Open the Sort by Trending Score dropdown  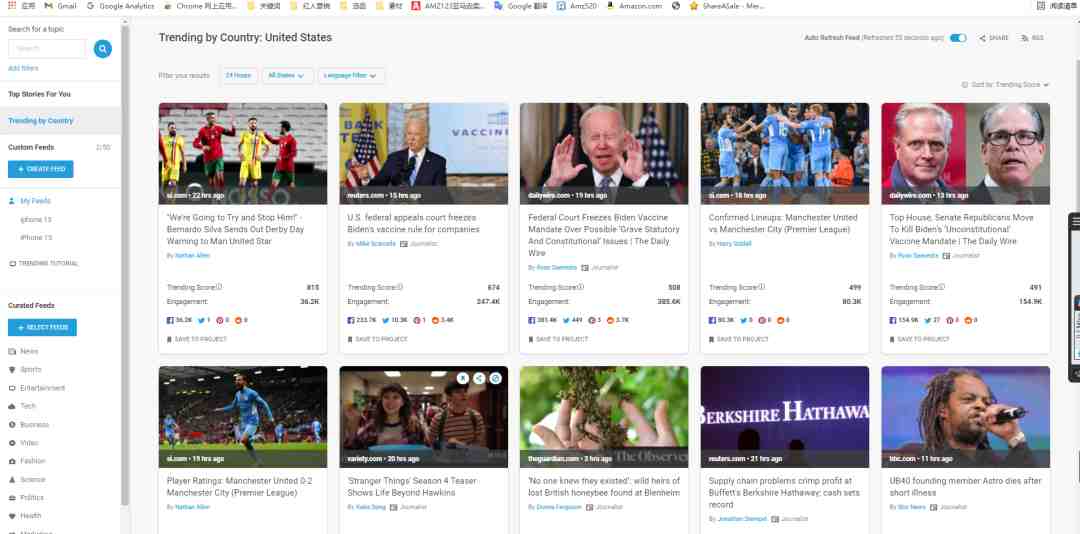(1006, 85)
